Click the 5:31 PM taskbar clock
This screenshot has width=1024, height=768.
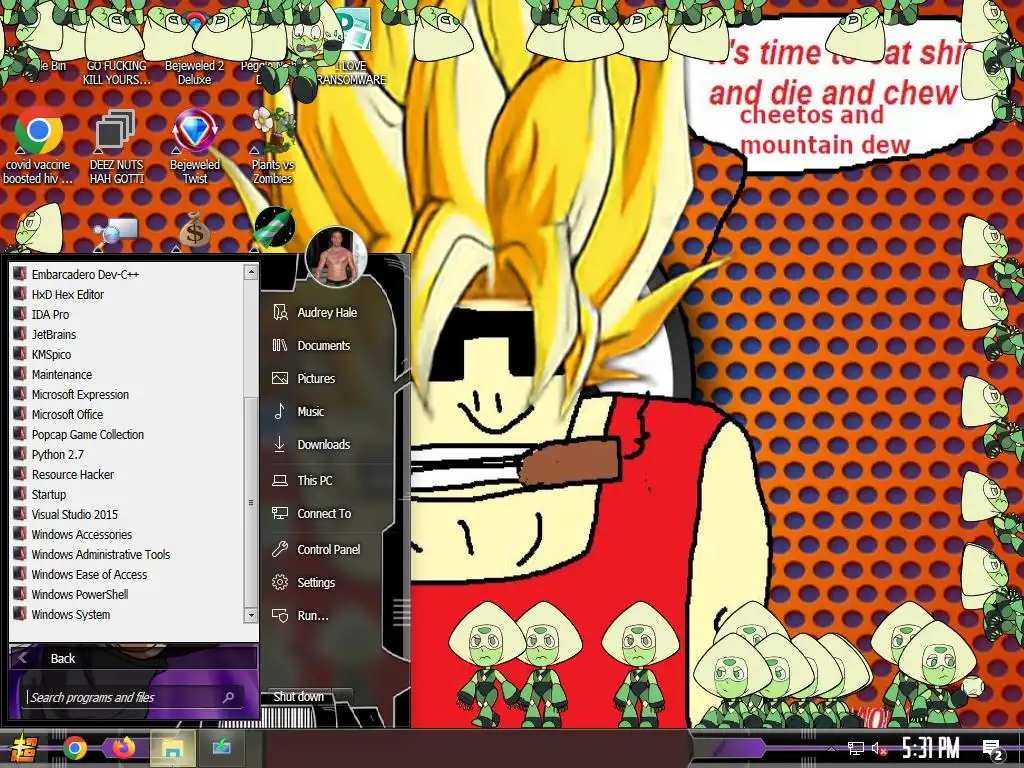pos(931,748)
